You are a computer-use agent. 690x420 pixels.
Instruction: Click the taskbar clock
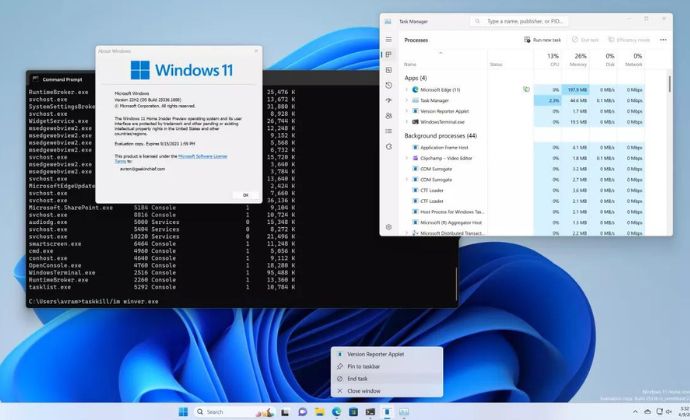(x=684, y=412)
